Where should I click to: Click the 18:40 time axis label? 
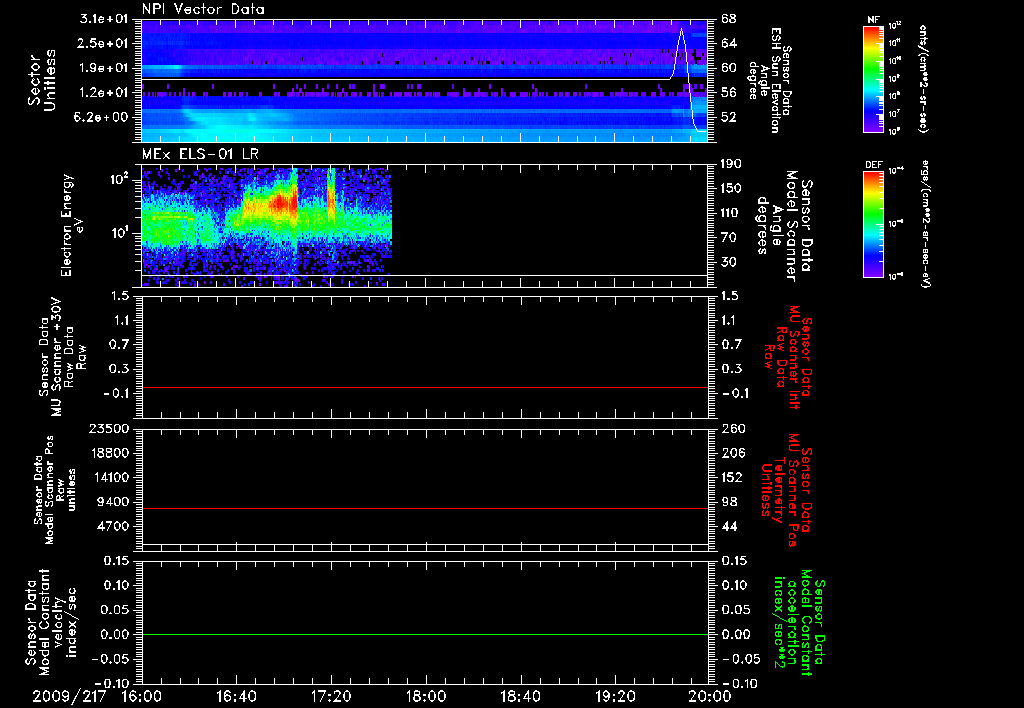pyautogui.click(x=520, y=696)
